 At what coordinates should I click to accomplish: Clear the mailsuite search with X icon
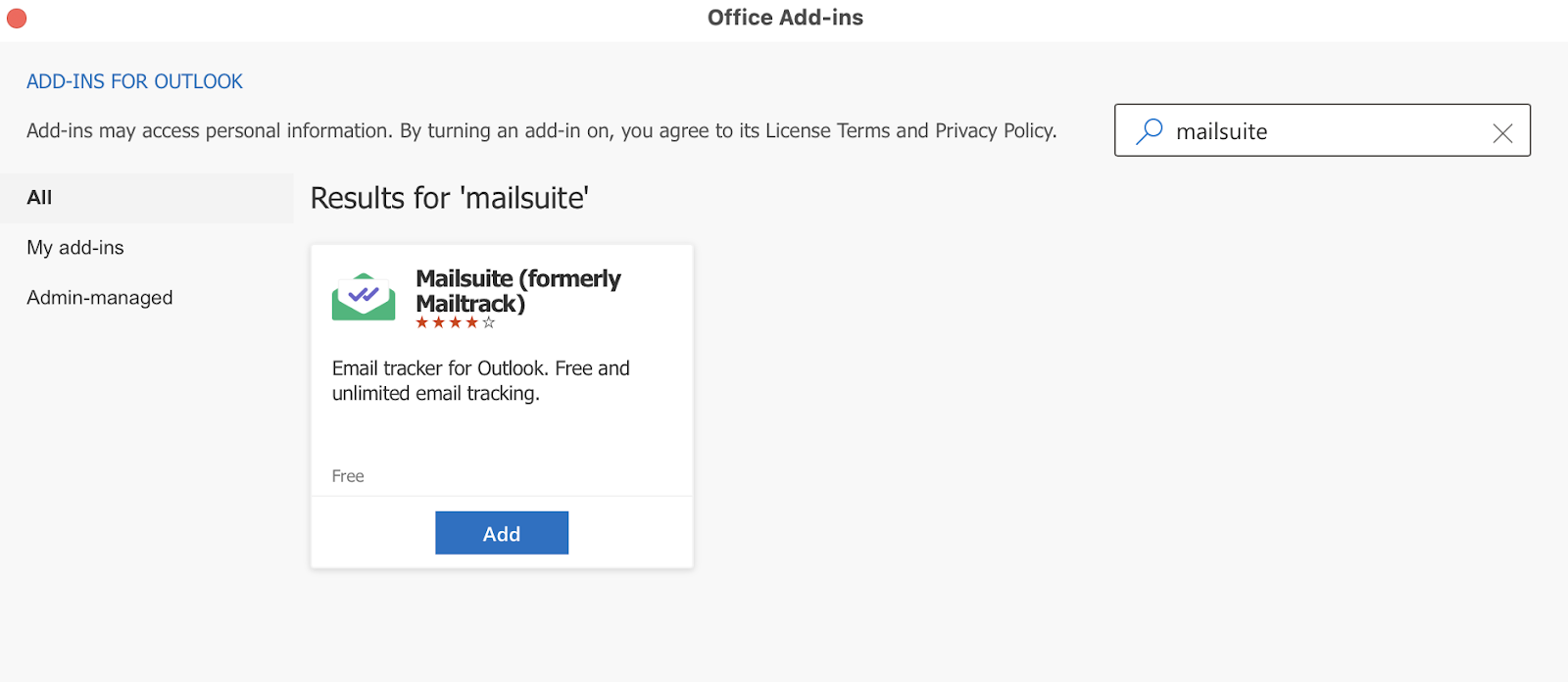(x=1502, y=132)
